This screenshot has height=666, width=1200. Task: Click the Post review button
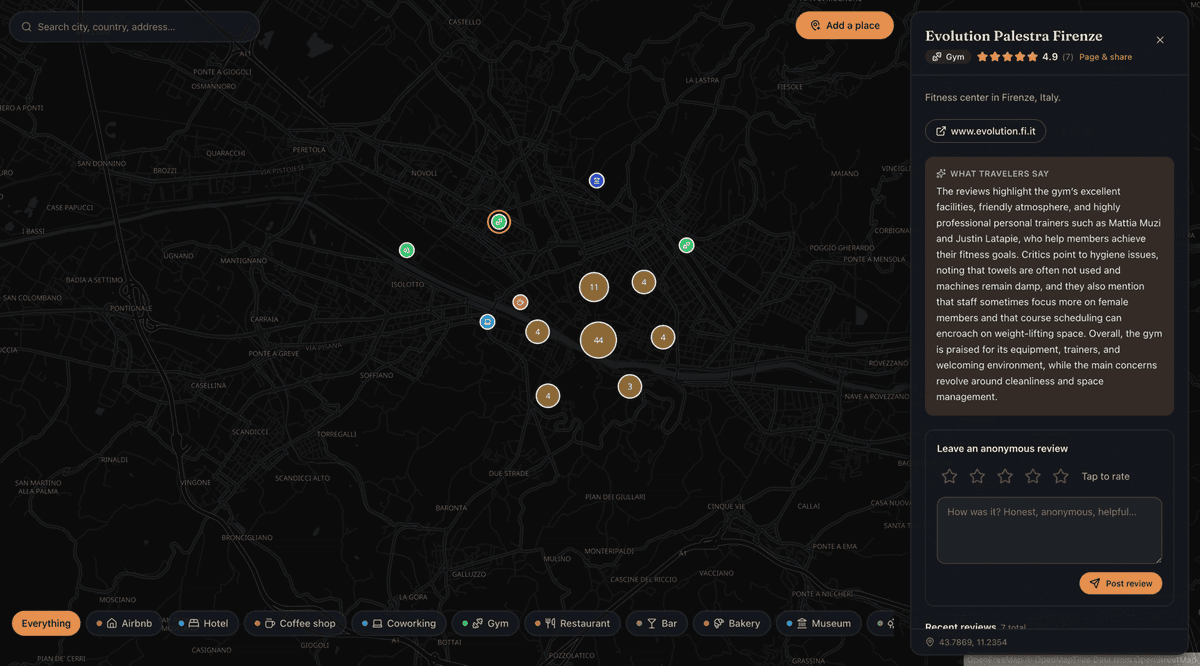click(x=1121, y=583)
